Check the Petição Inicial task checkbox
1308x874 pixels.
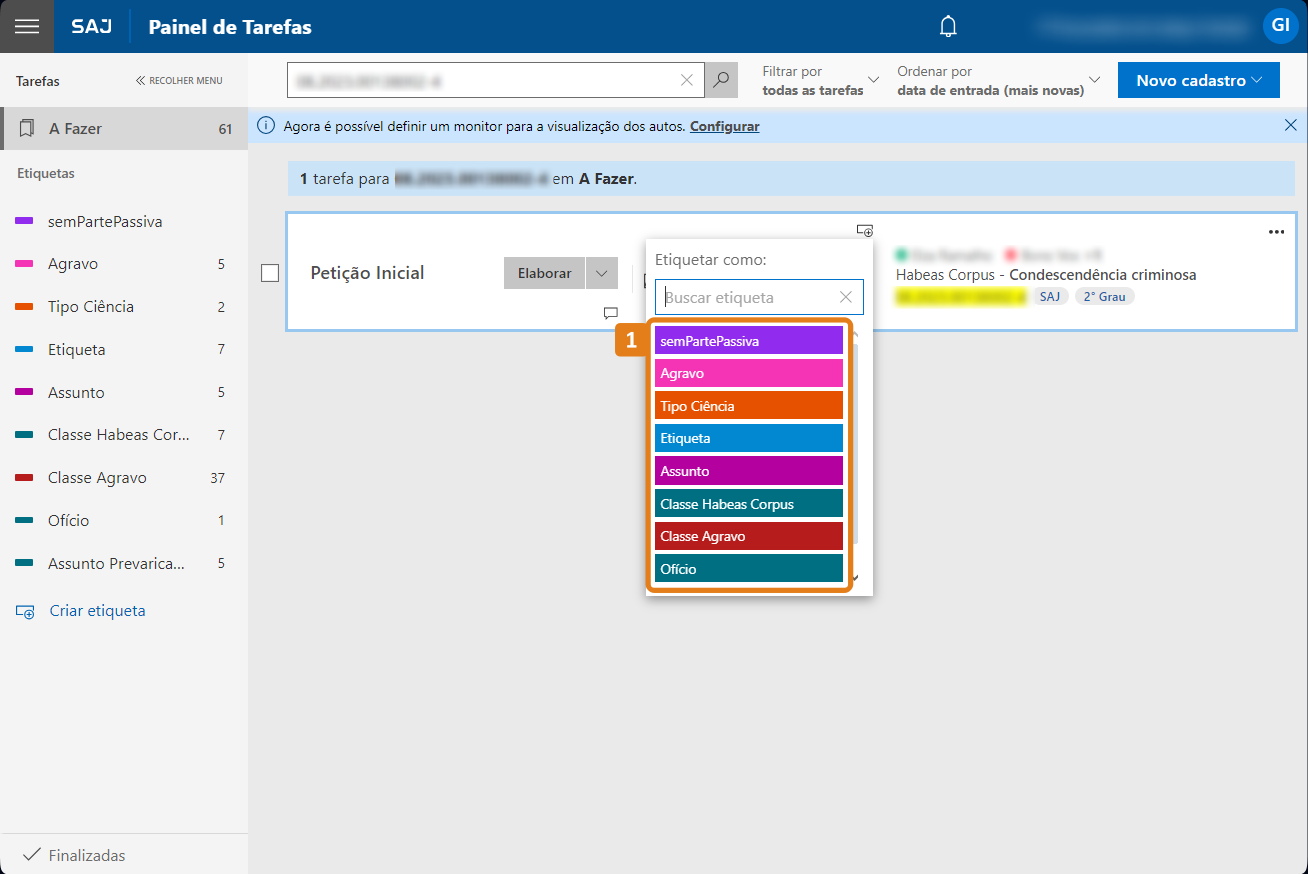[270, 273]
